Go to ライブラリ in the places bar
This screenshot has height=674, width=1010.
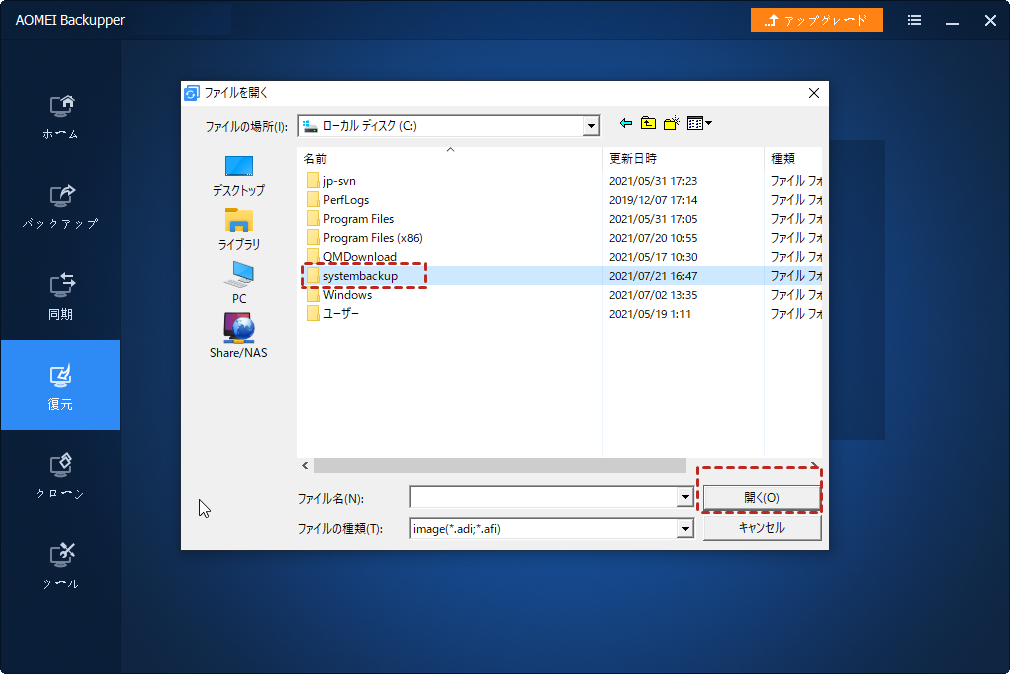238,229
